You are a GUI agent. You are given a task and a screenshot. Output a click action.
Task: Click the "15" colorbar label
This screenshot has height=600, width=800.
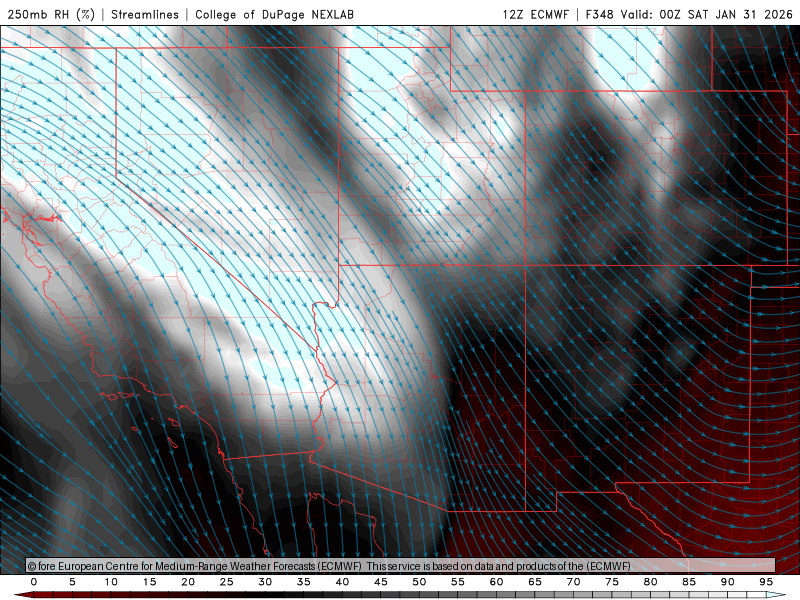point(149,582)
